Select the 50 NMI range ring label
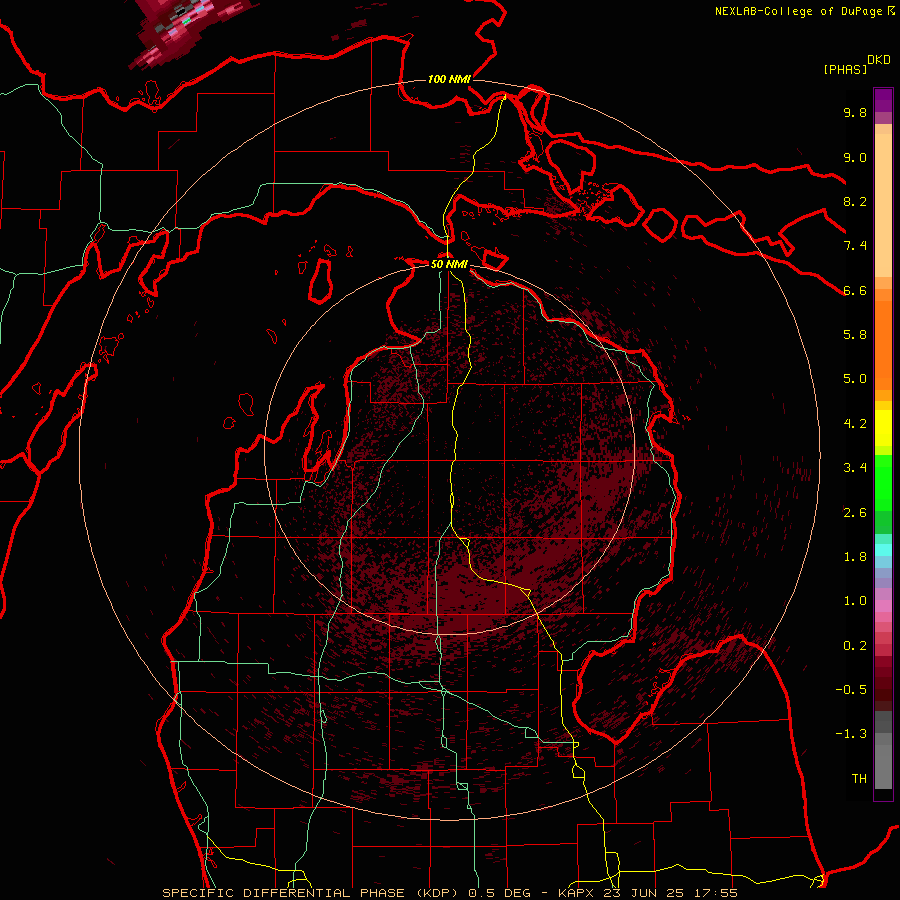 click(449, 264)
